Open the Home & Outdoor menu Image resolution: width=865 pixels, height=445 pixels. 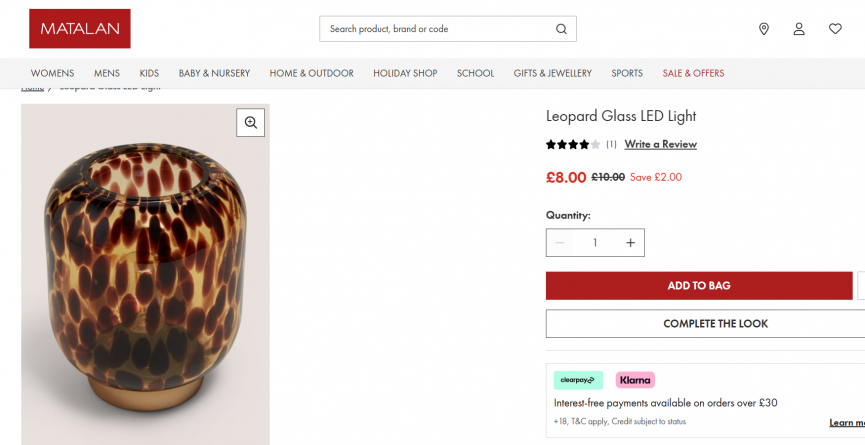click(x=311, y=73)
